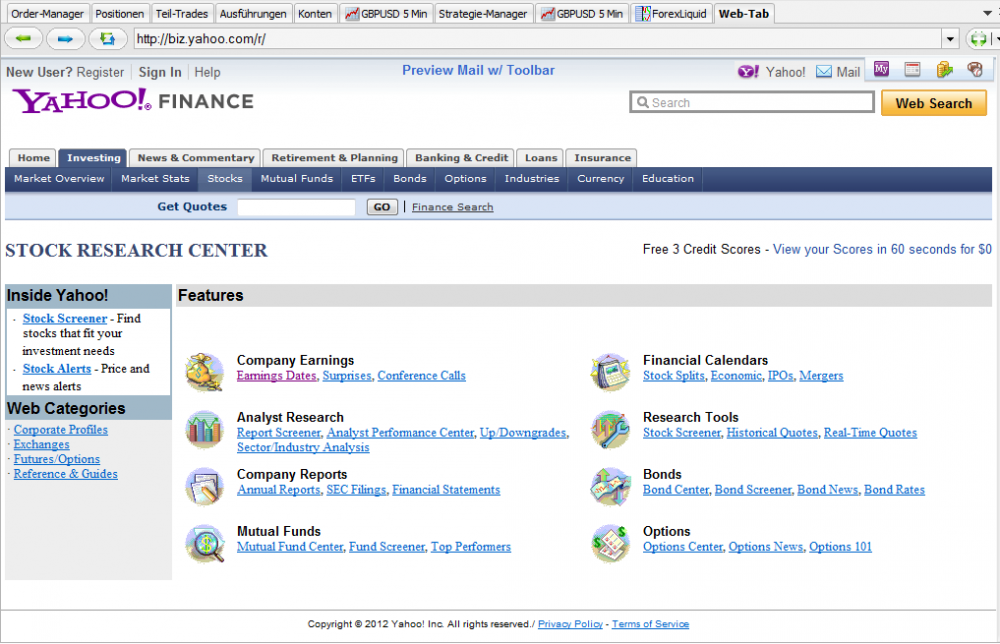Click the Financial Calendars icon
The height and width of the screenshot is (644, 1000).
610,371
